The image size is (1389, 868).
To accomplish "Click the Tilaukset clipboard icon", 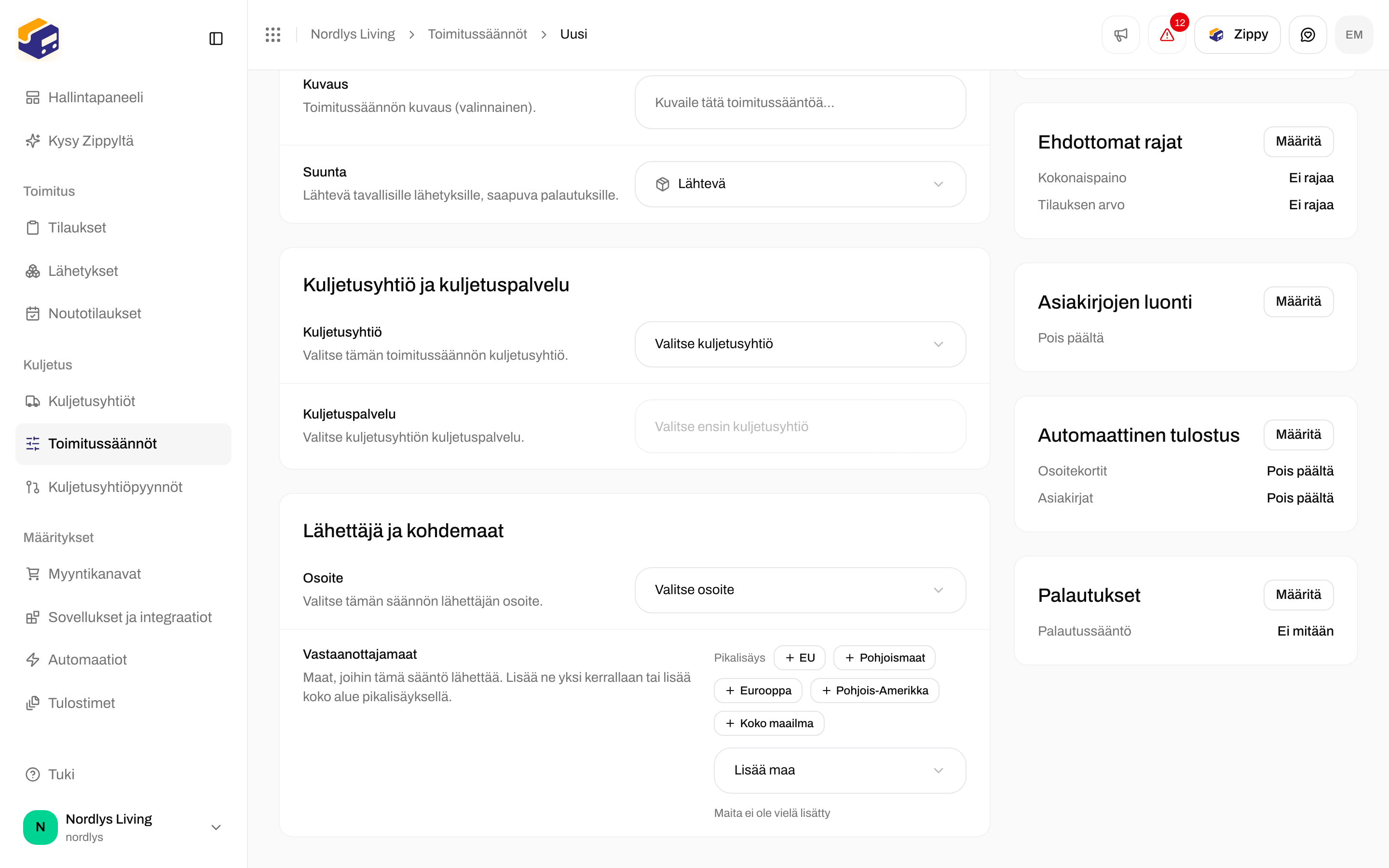I will [x=33, y=228].
